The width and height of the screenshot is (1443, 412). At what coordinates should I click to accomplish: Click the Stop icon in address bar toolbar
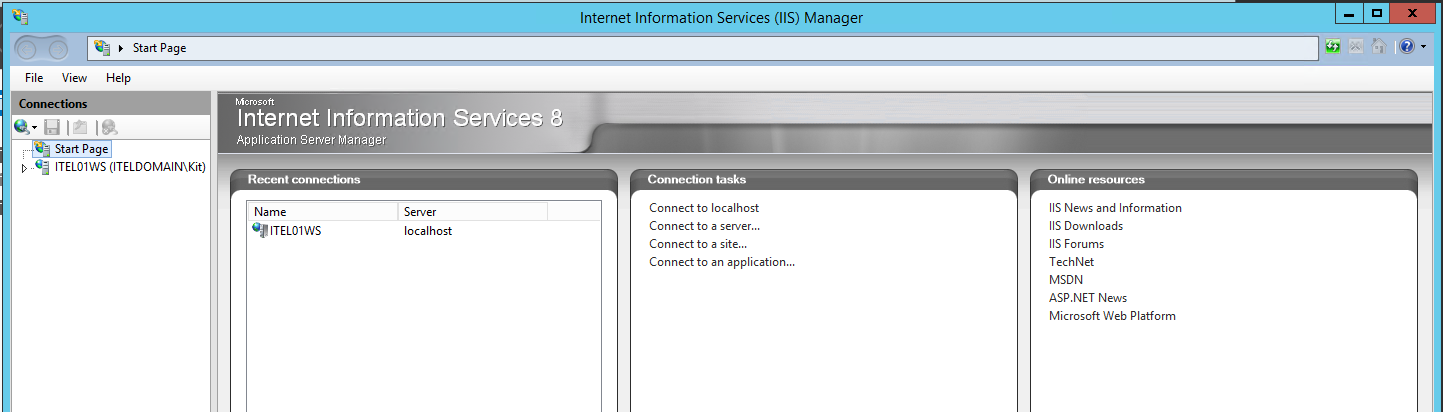pos(1356,47)
